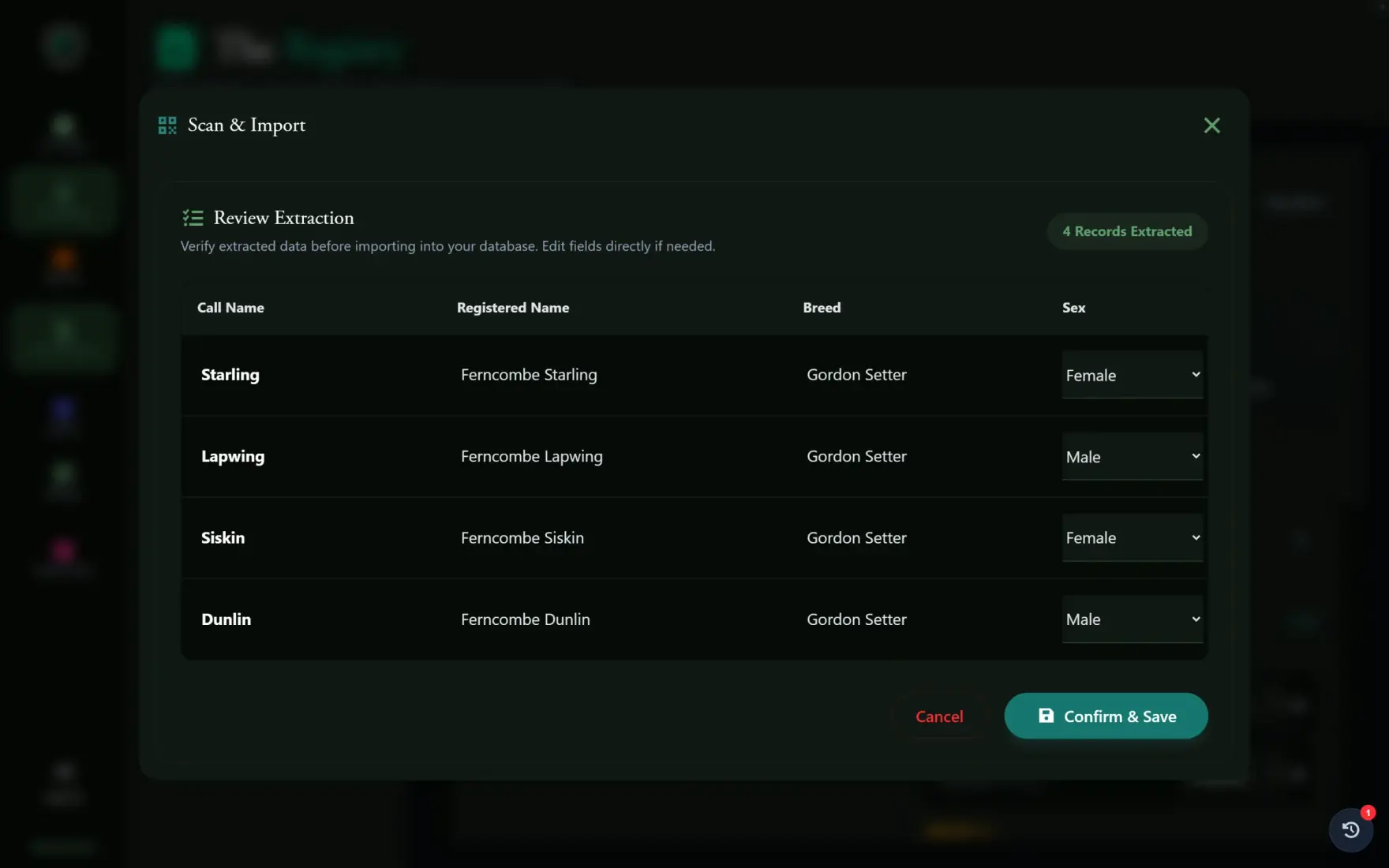Cancel the import review
The width and height of the screenshot is (1389, 868).
point(939,716)
